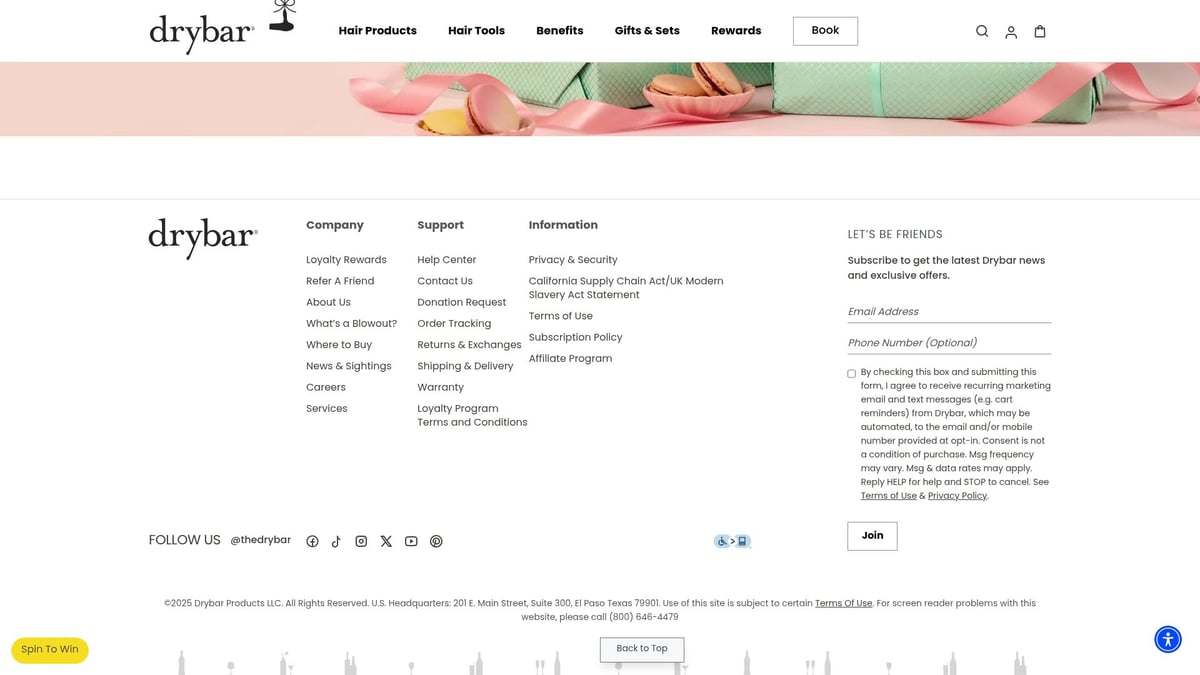Open the shopping bag icon
The height and width of the screenshot is (675, 1200).
[x=1040, y=32]
